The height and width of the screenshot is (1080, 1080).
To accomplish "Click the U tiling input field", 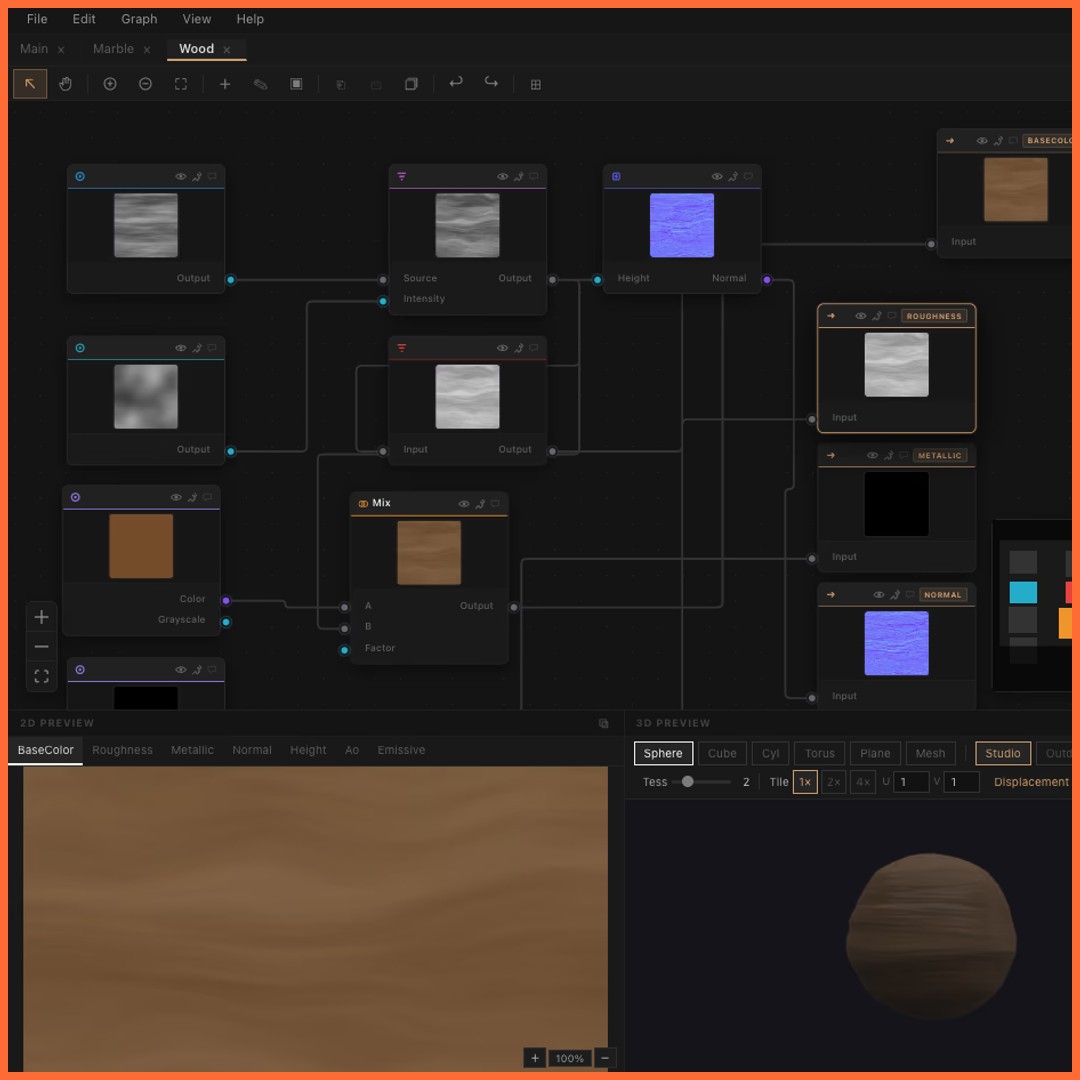I will tap(910, 782).
